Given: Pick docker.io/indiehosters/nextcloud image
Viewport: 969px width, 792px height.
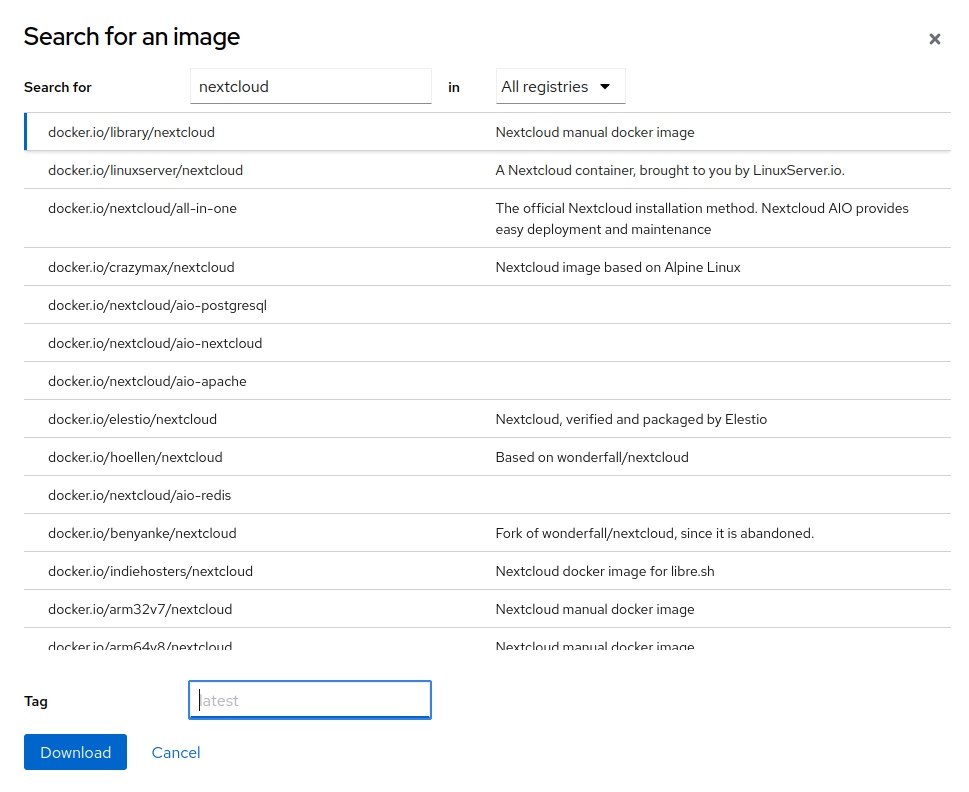Looking at the screenshot, I should click(x=150, y=571).
